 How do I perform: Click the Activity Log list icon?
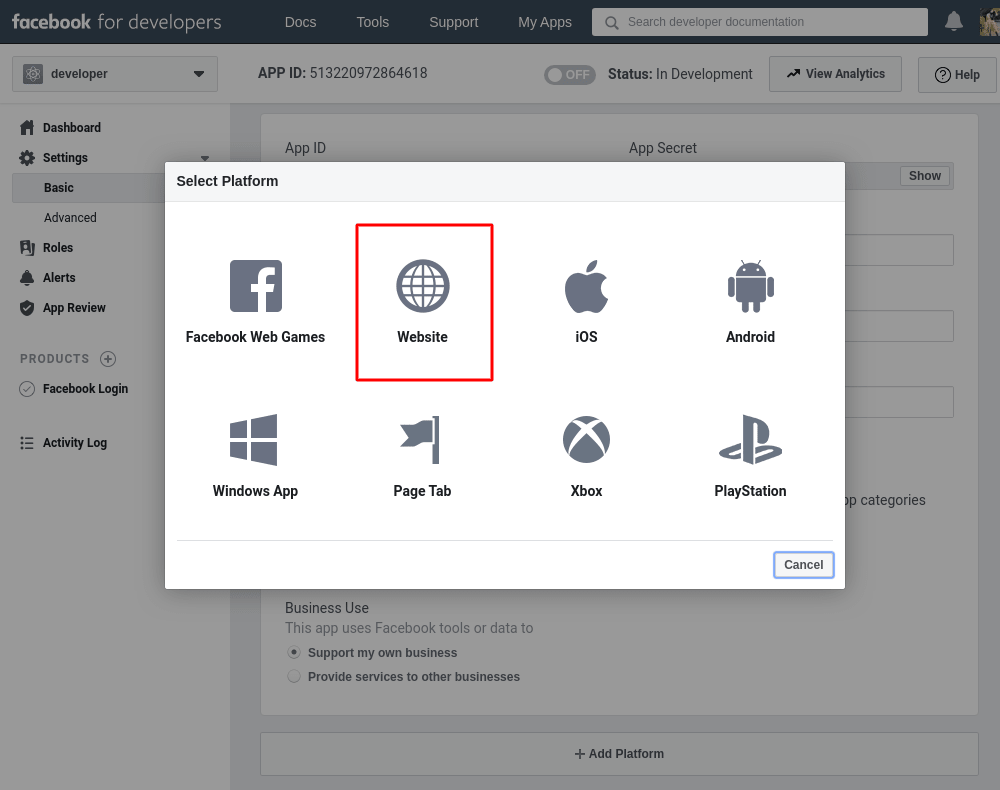(x=27, y=443)
